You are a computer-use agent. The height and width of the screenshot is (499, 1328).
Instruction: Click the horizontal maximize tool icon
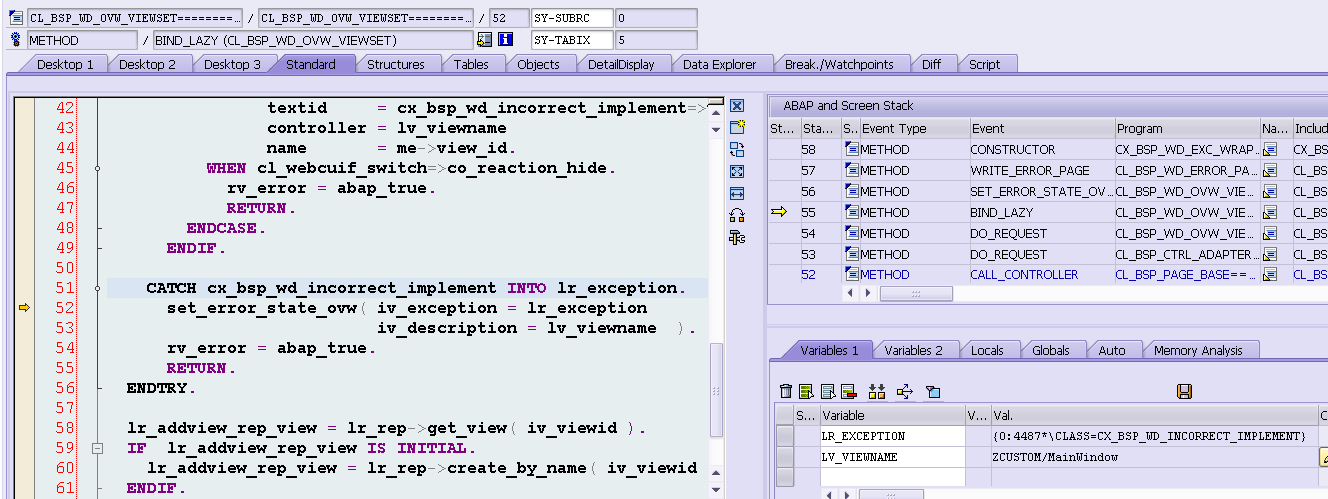(737, 193)
